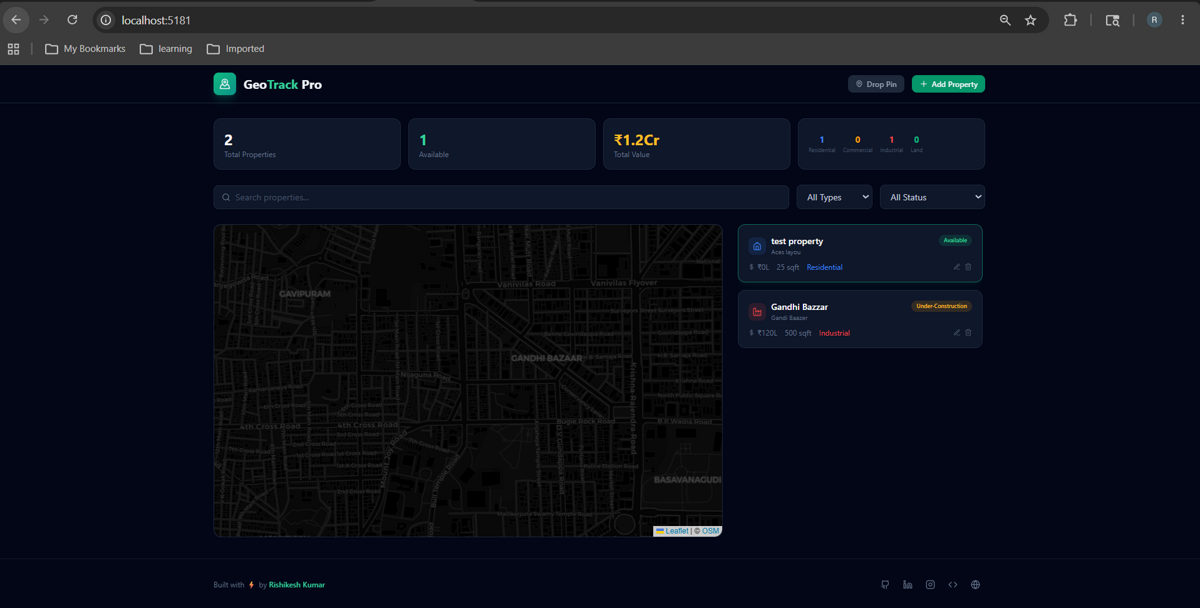Click the GeoTrack Pro logo icon
Viewport: 1200px width, 608px height.
(224, 84)
